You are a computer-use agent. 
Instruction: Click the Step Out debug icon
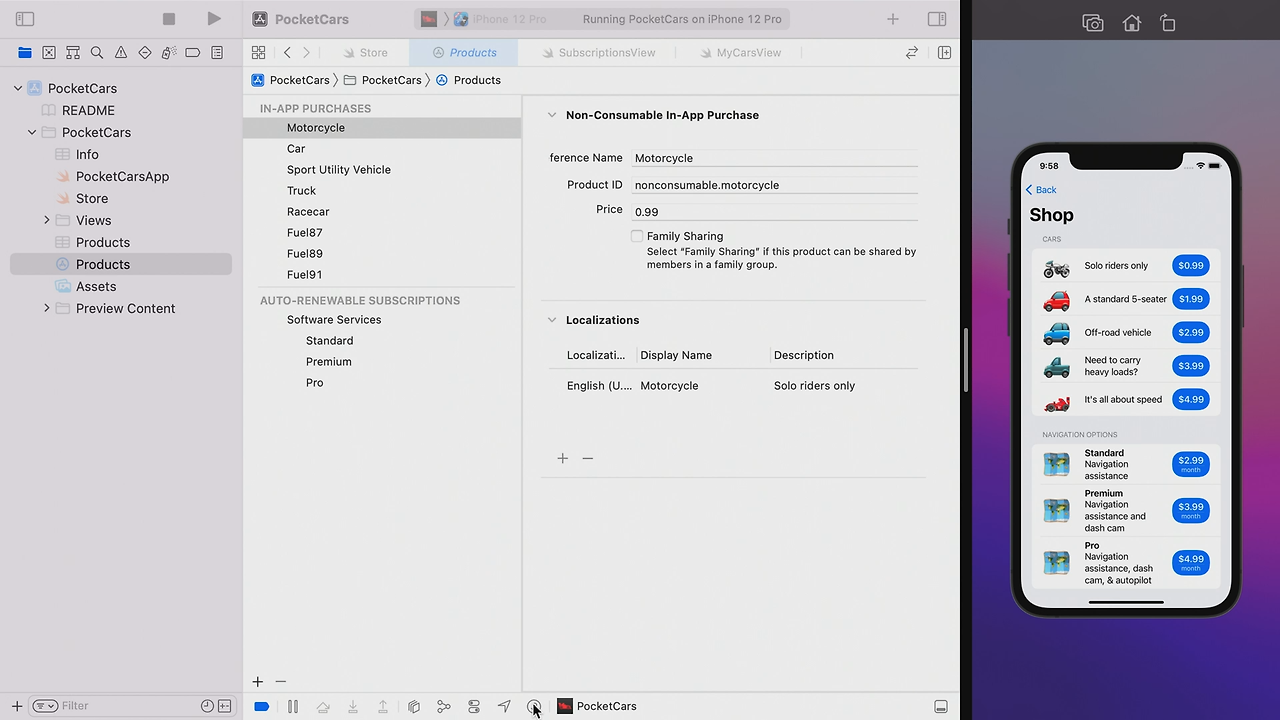pyautogui.click(x=383, y=706)
